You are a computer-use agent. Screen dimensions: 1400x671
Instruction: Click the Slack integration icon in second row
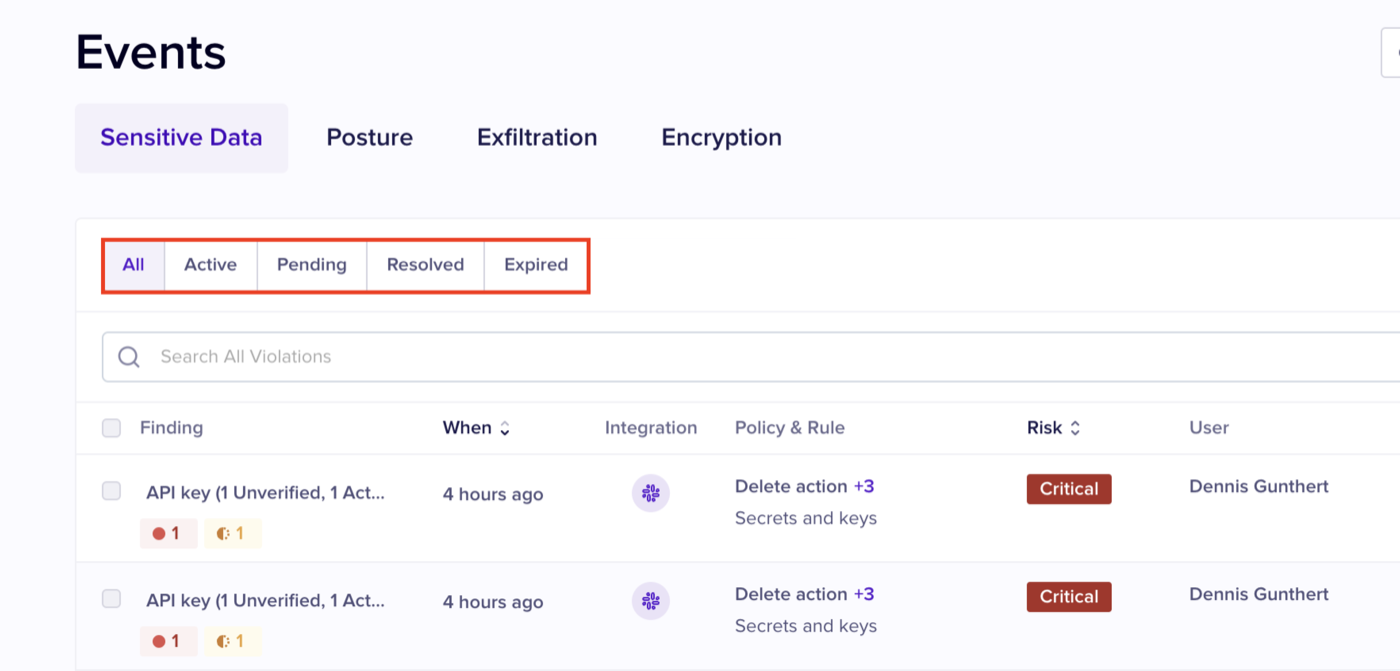[x=651, y=601]
